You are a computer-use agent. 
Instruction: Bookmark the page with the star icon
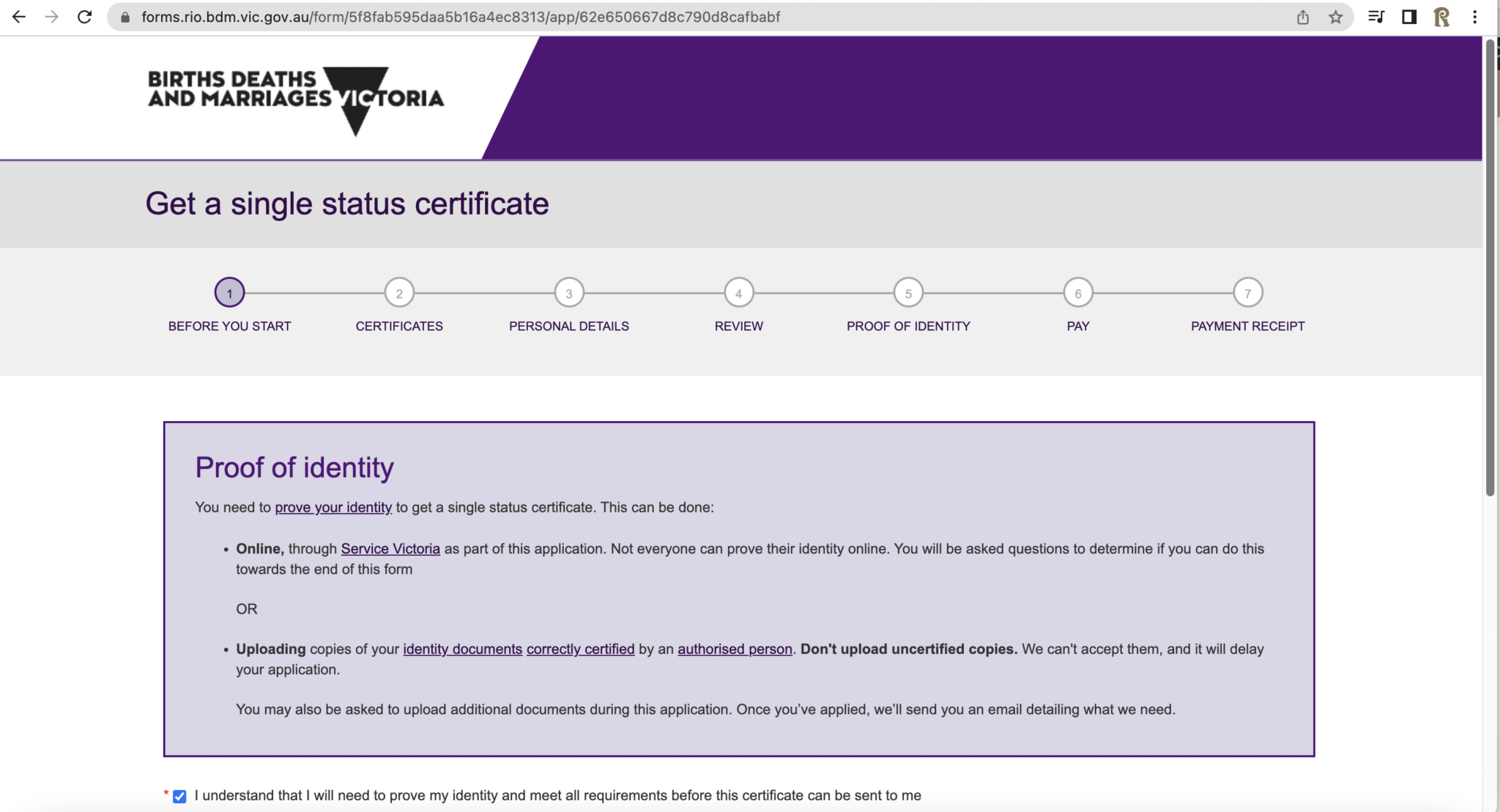point(1337,16)
